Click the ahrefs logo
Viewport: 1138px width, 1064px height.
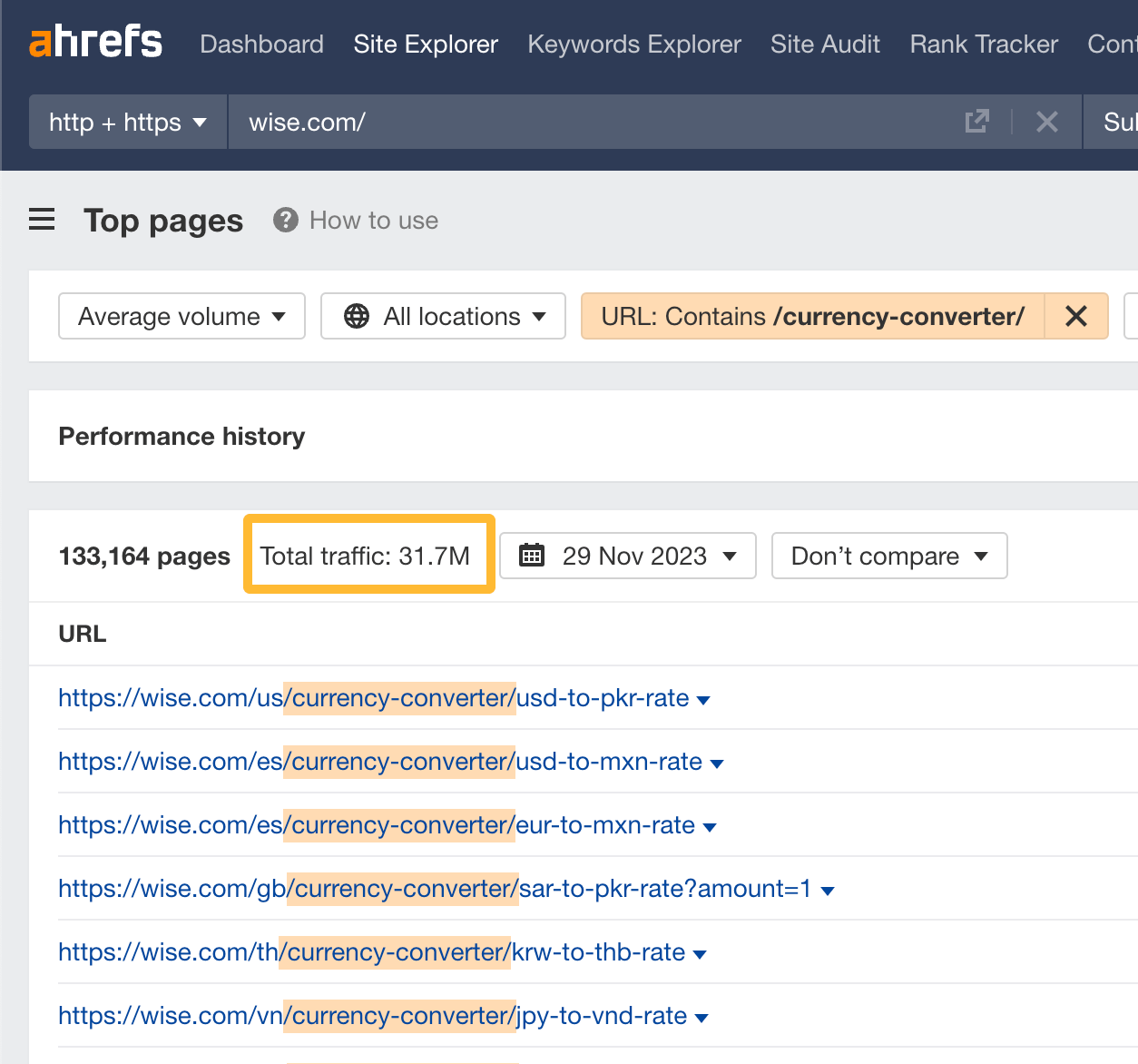94,41
